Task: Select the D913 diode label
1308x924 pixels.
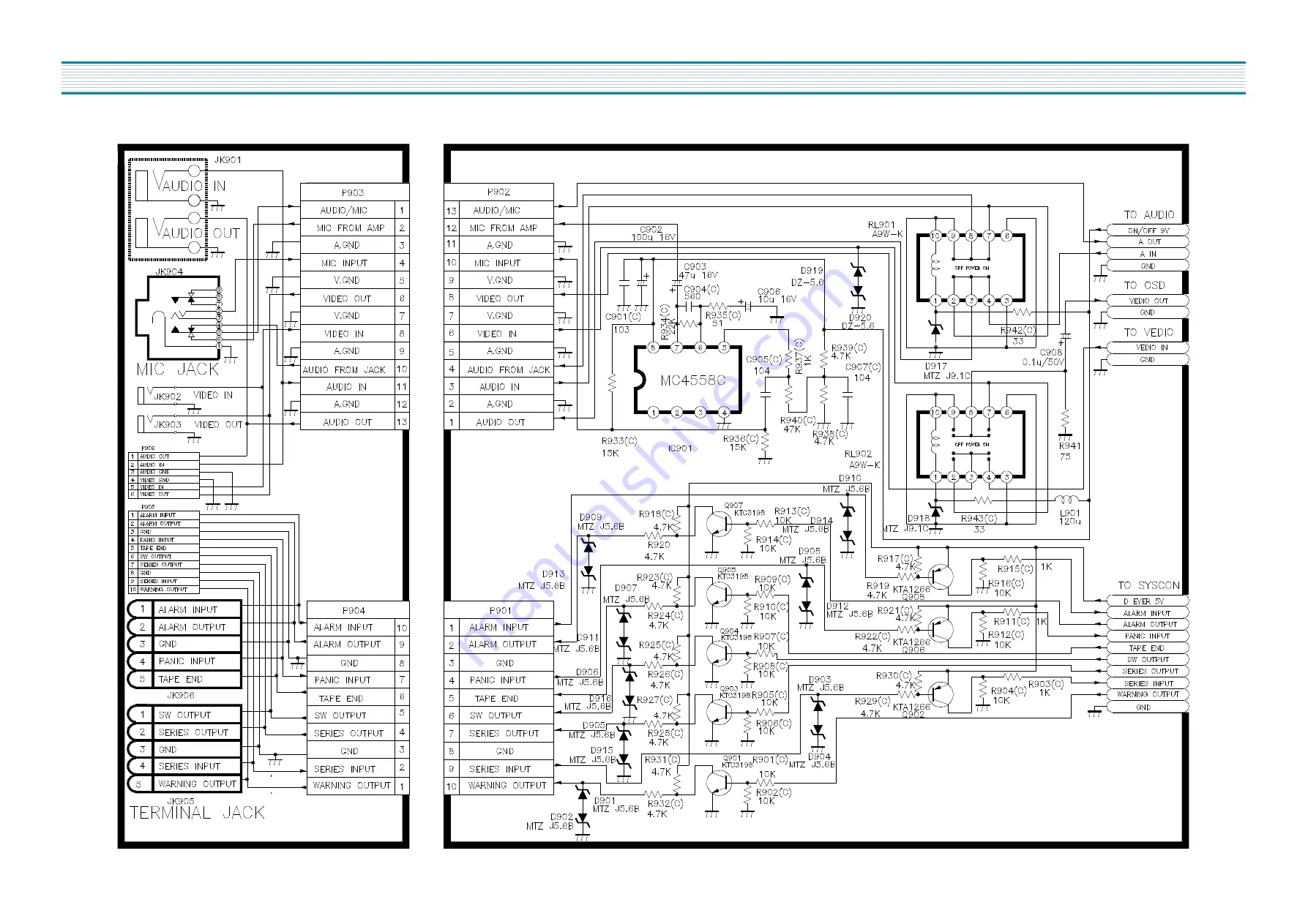Action: click(553, 574)
